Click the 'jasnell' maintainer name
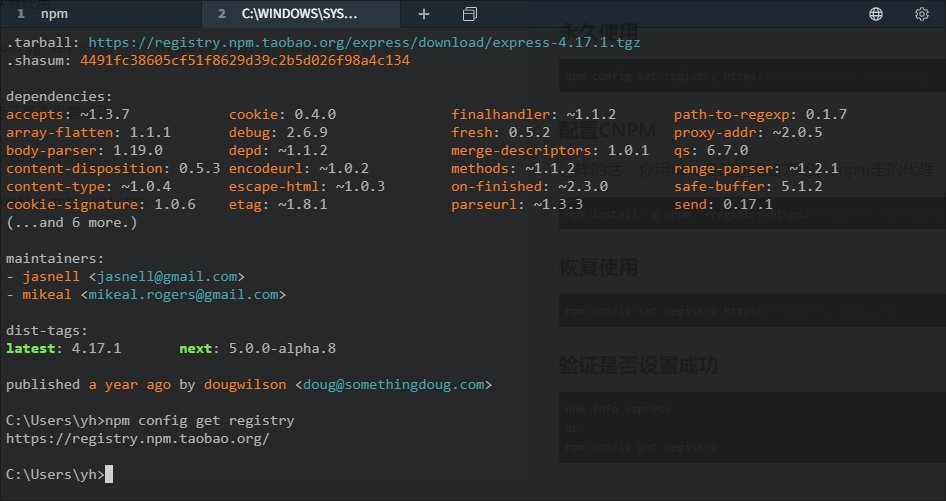 pos(51,276)
